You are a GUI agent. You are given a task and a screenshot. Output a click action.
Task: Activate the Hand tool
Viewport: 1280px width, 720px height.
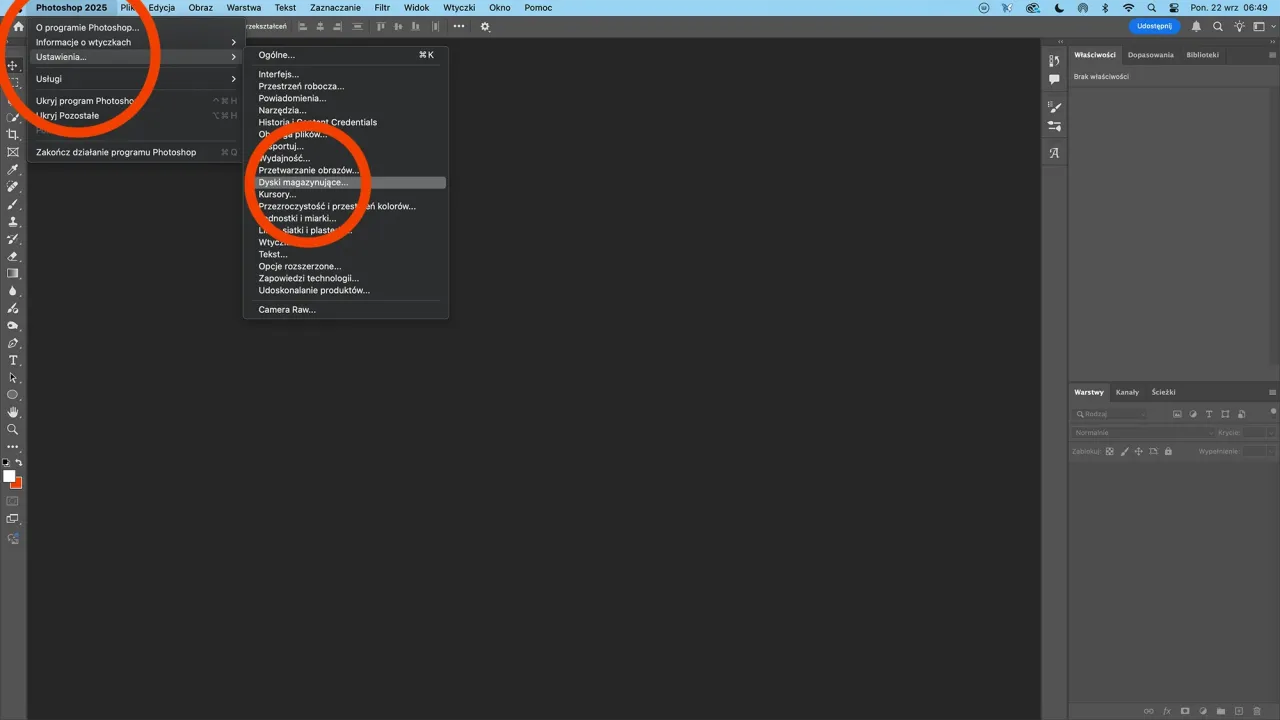pyautogui.click(x=13, y=412)
